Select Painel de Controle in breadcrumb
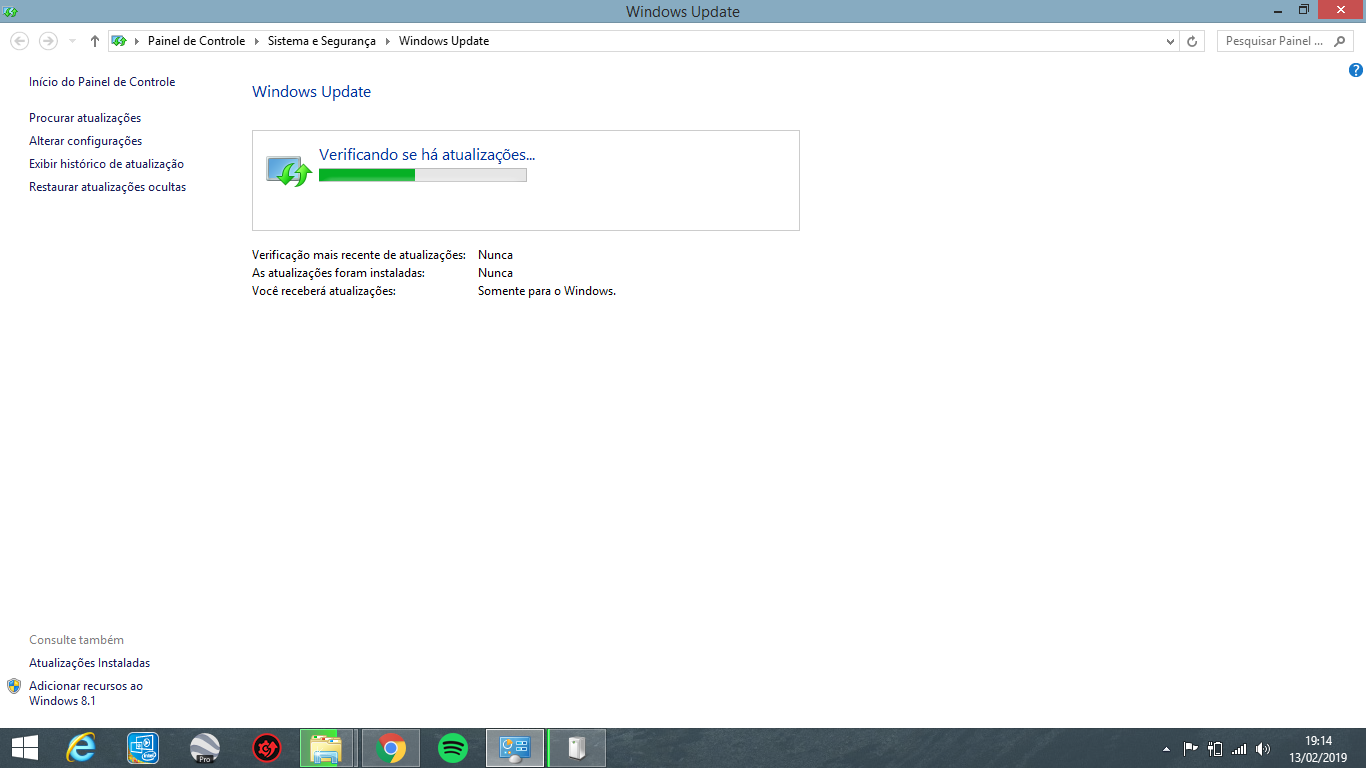1366x768 pixels. (x=196, y=41)
